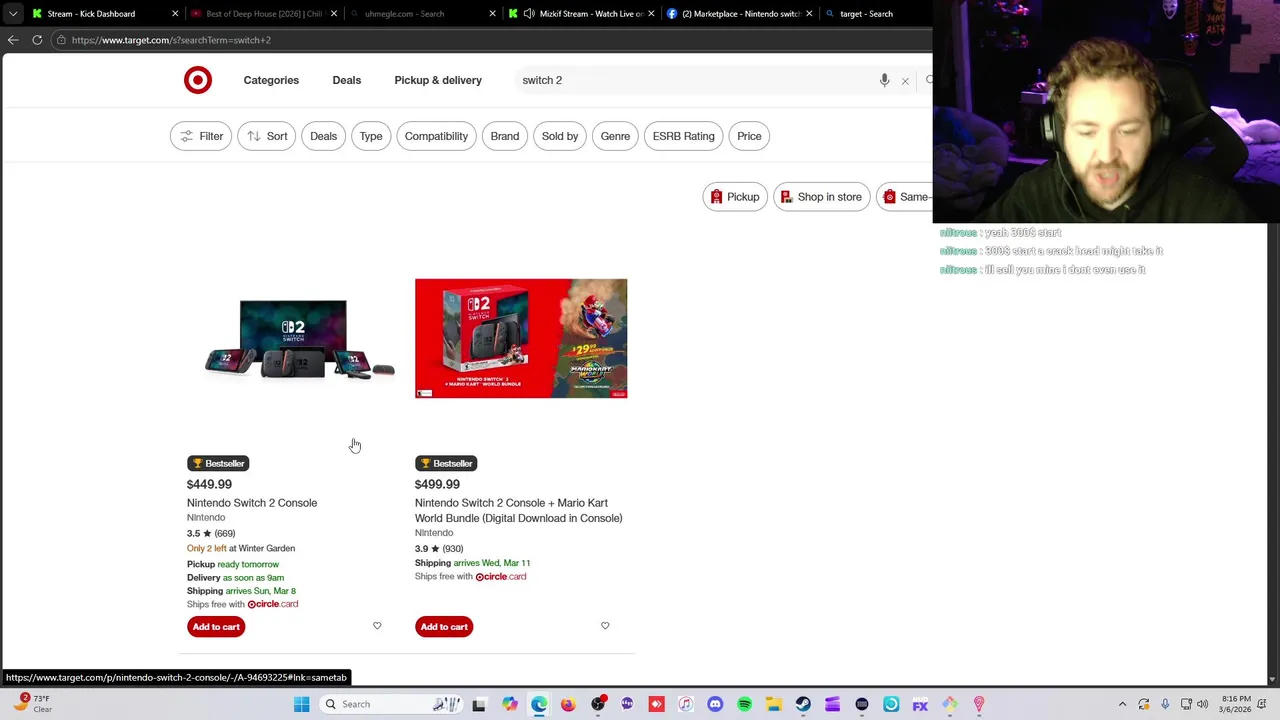Launch Copilot from taskbar
Viewport: 1280px width, 720px height.
point(509,704)
